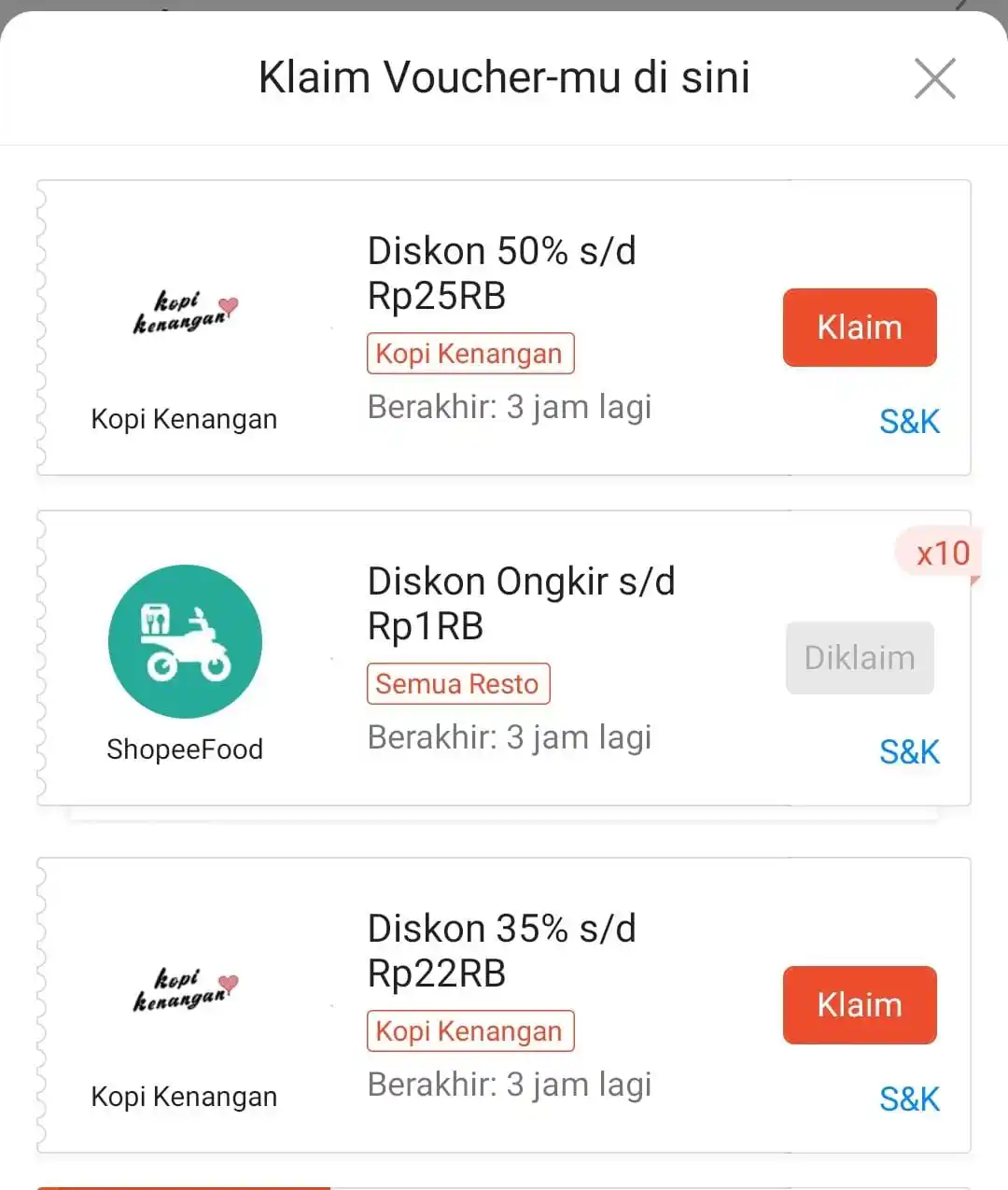Open the Diskon 35% s/d Rp22RB voucher title
Screen dimensions: 1008x1190
pyautogui.click(x=501, y=951)
